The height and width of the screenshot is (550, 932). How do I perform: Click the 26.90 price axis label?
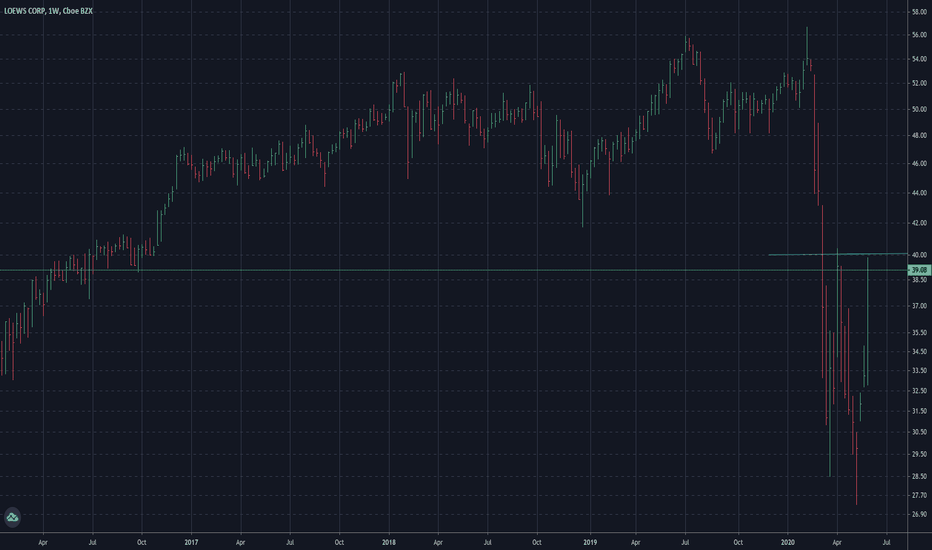coord(919,514)
